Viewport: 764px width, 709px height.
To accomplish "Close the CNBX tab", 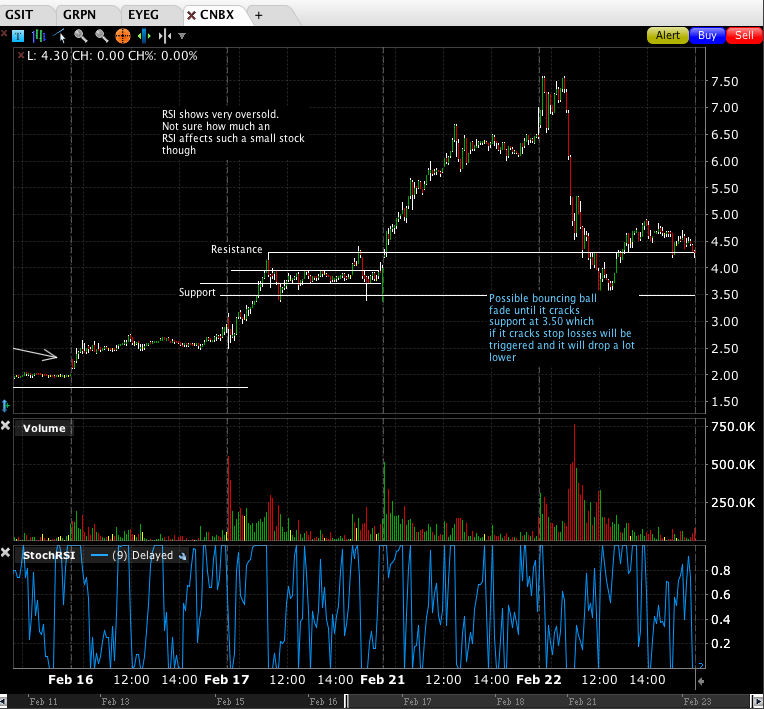I will point(191,16).
